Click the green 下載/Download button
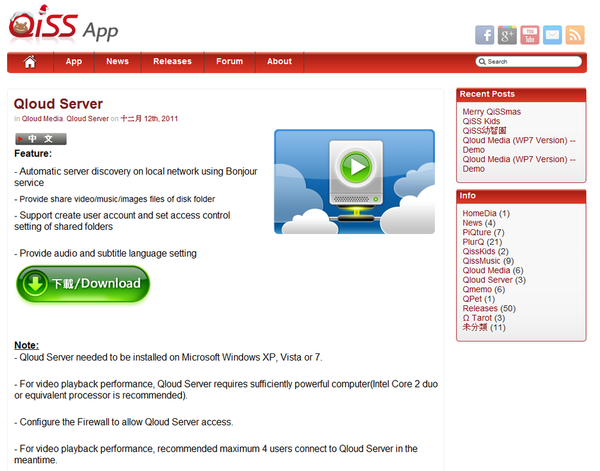 (83, 284)
